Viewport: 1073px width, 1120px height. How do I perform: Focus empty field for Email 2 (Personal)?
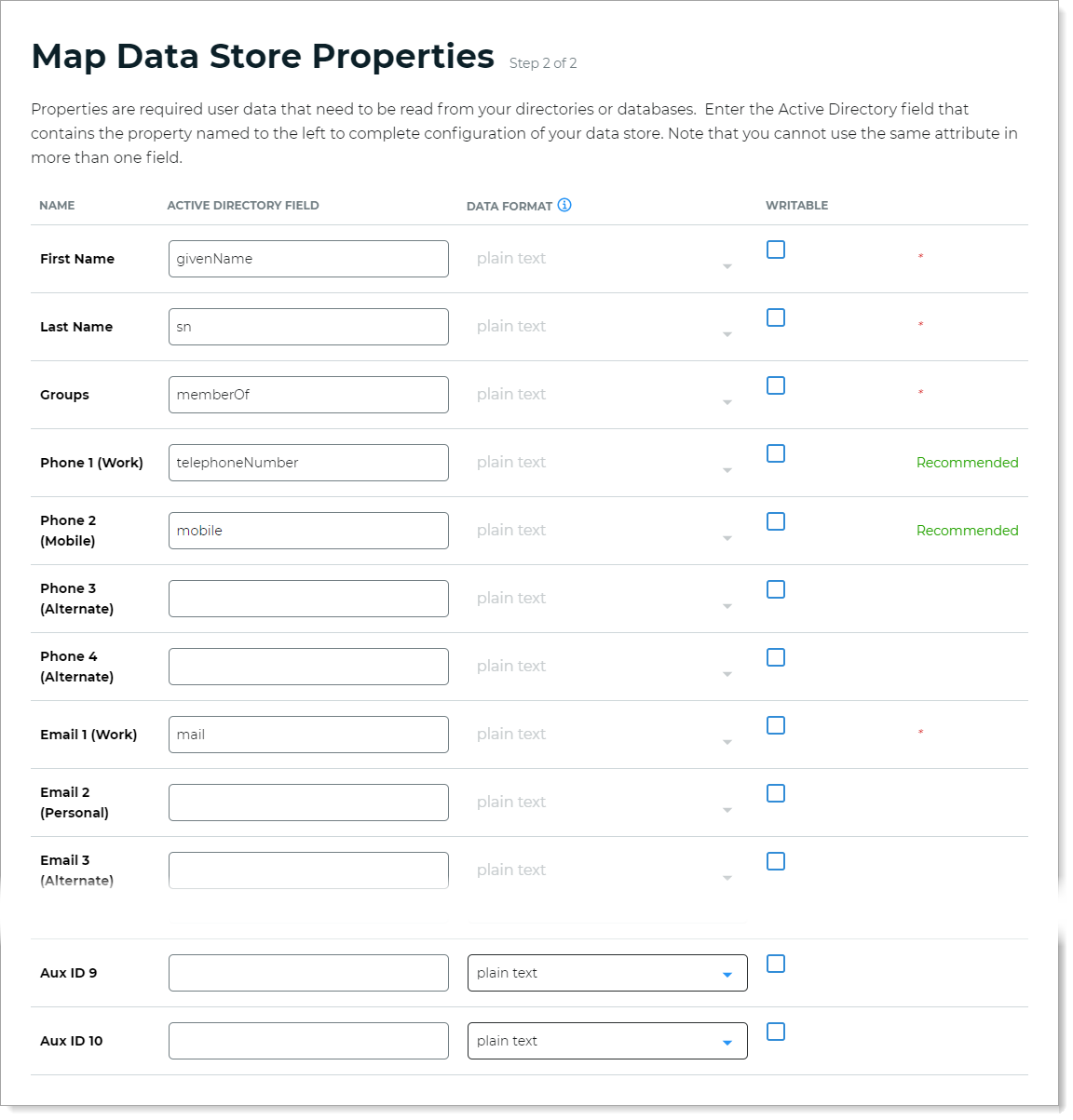point(308,803)
